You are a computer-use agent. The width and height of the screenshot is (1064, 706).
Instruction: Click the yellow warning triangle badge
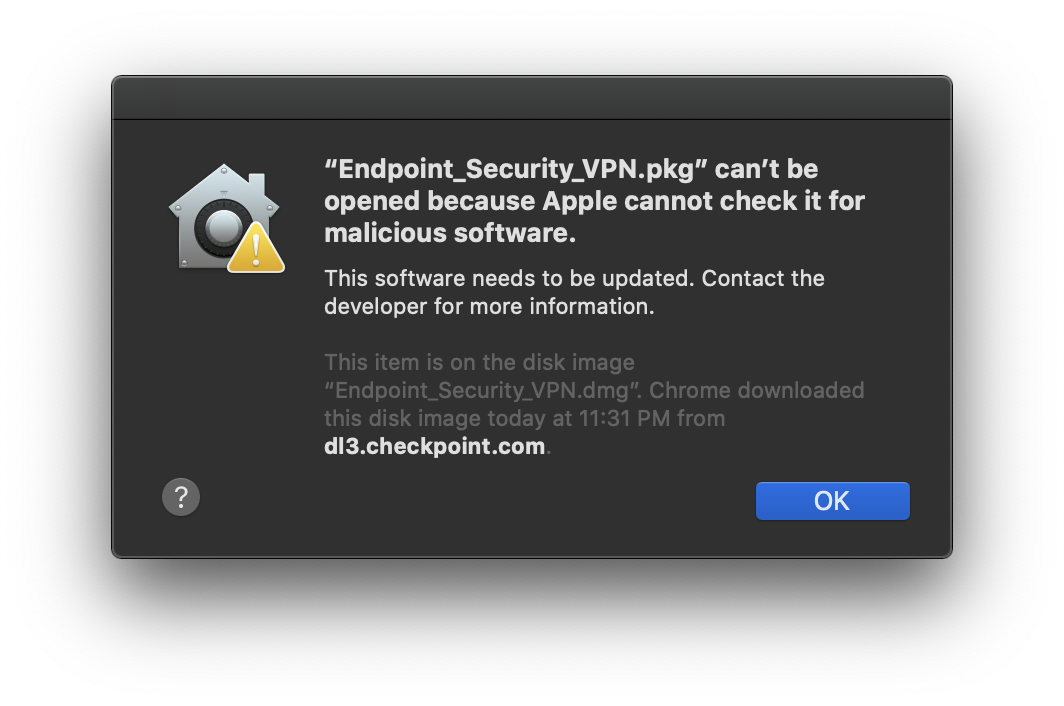point(256,249)
